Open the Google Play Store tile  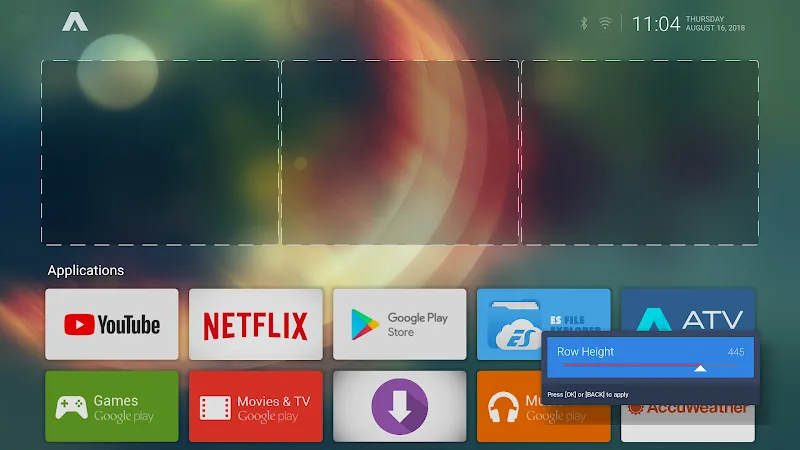(400, 325)
